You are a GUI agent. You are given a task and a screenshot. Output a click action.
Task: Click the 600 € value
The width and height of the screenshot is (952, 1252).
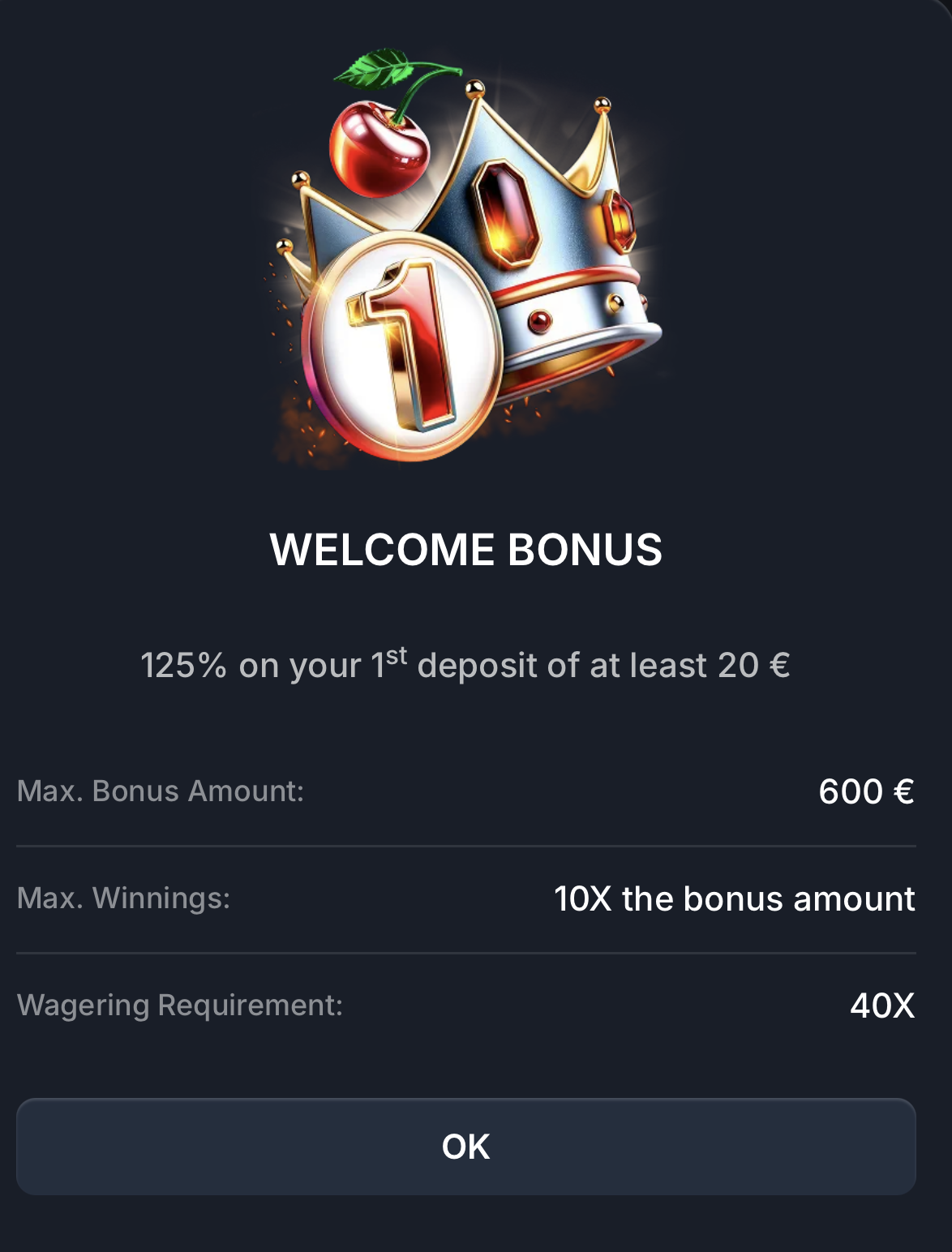(x=867, y=791)
